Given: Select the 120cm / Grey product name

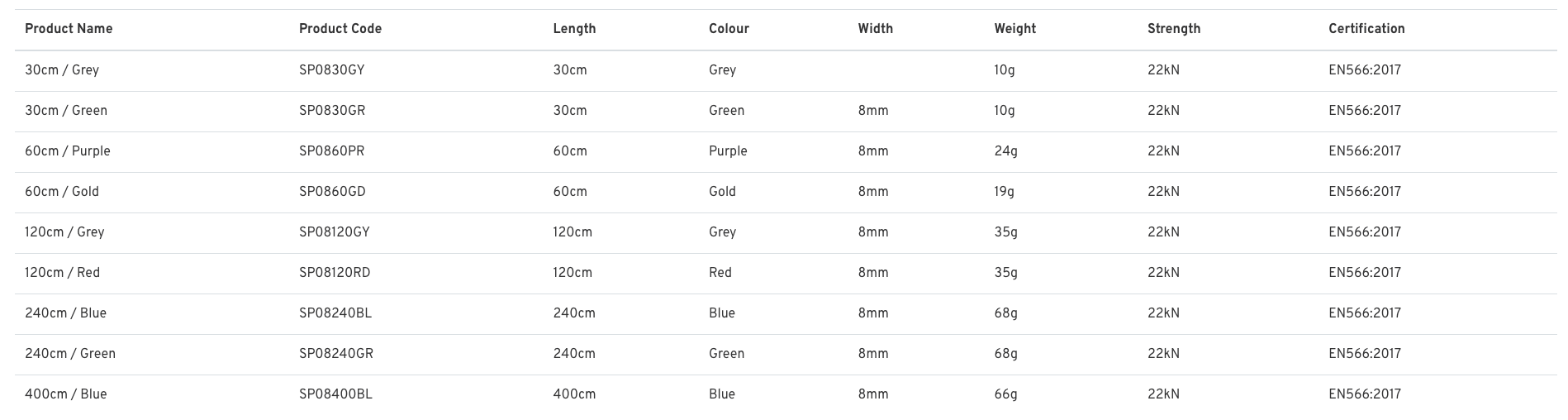Looking at the screenshot, I should [64, 232].
